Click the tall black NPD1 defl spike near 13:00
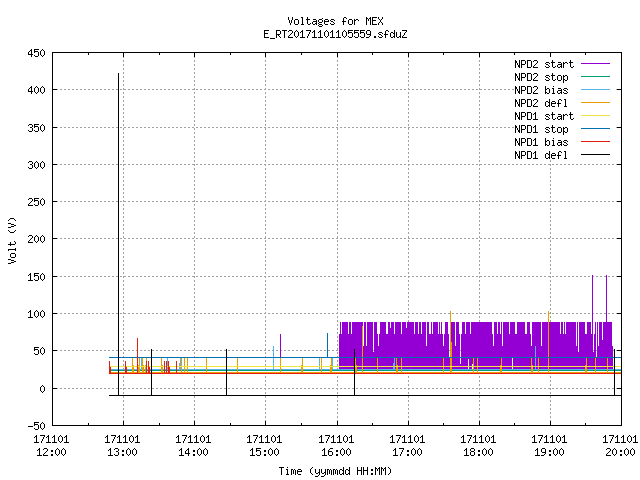The height and width of the screenshot is (480, 640). [x=118, y=234]
